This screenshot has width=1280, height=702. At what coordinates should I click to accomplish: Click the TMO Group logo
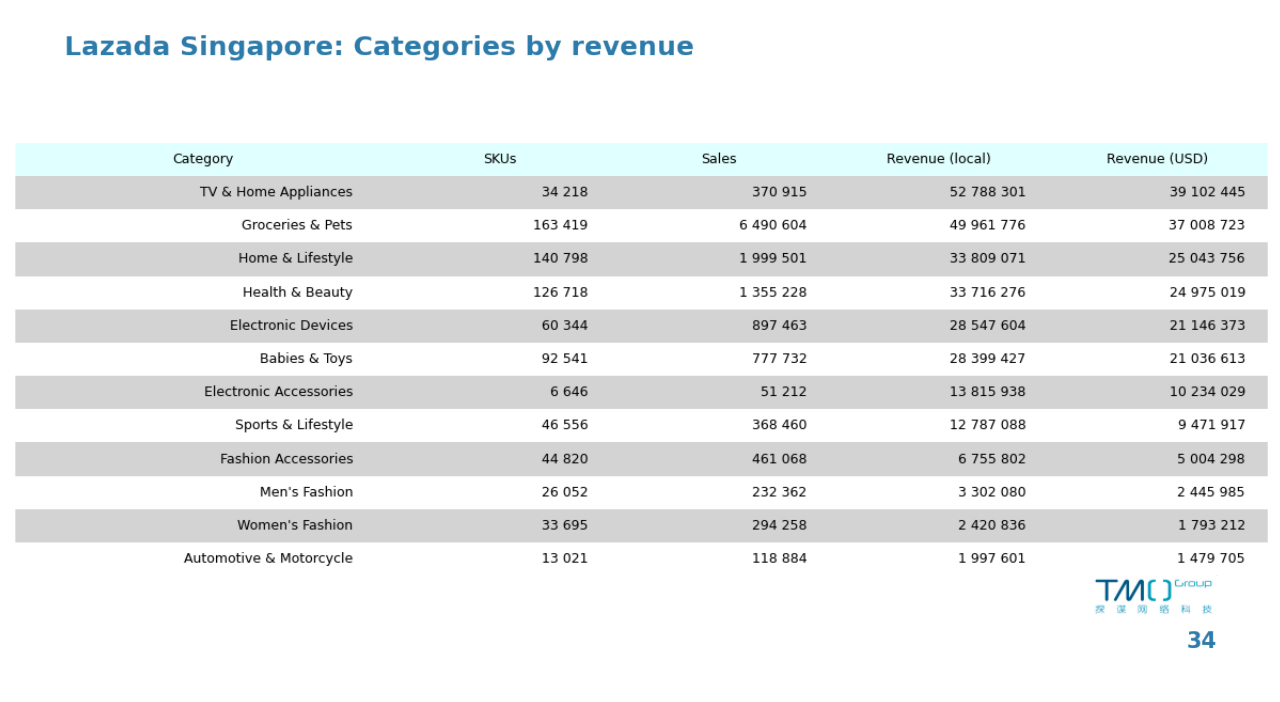pos(1153,596)
